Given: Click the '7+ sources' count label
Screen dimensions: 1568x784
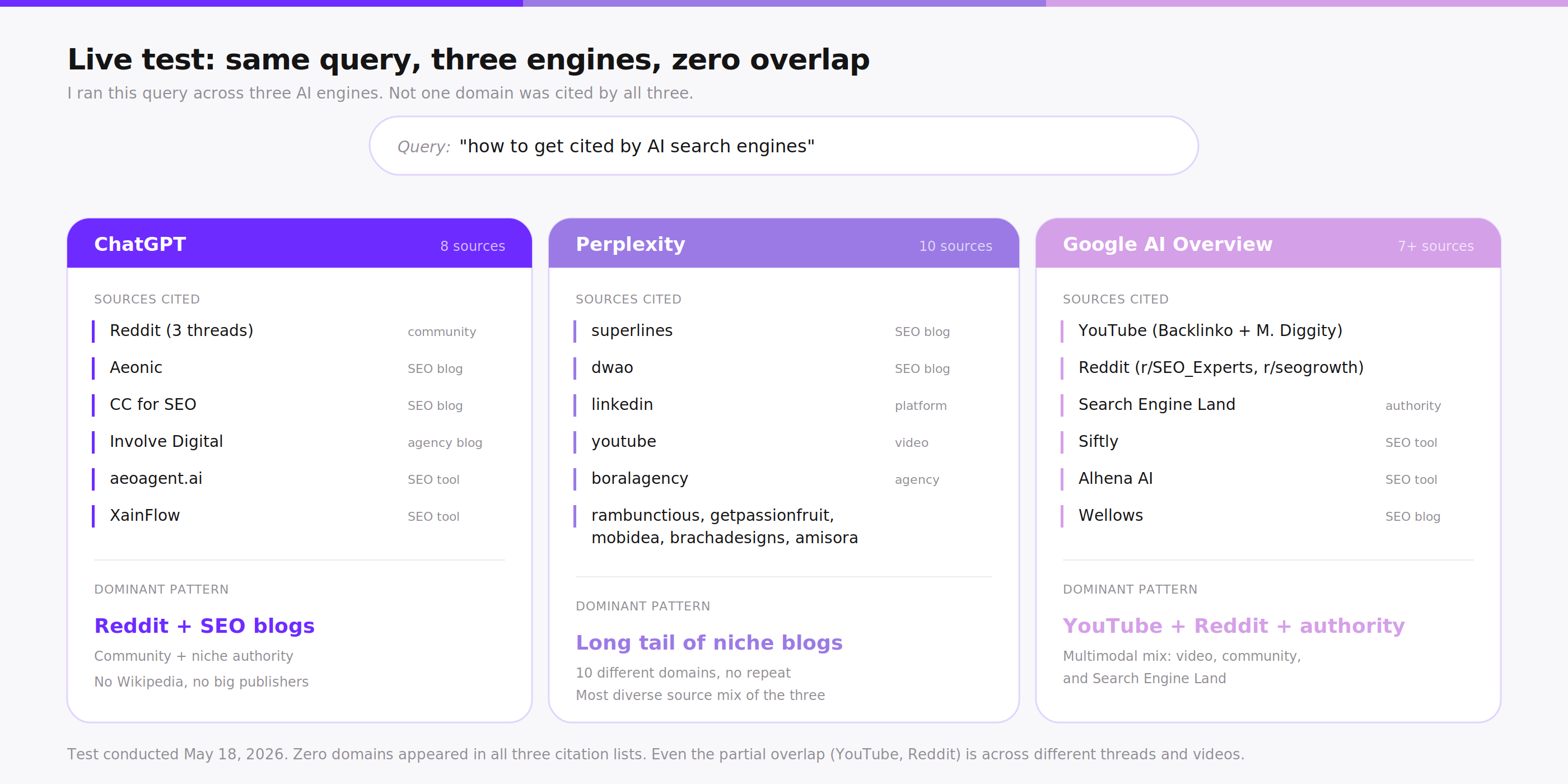Looking at the screenshot, I should (1435, 246).
